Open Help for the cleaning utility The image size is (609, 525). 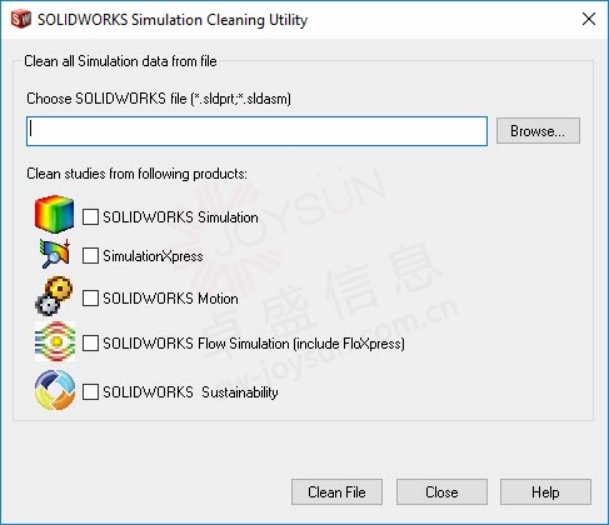click(x=546, y=492)
